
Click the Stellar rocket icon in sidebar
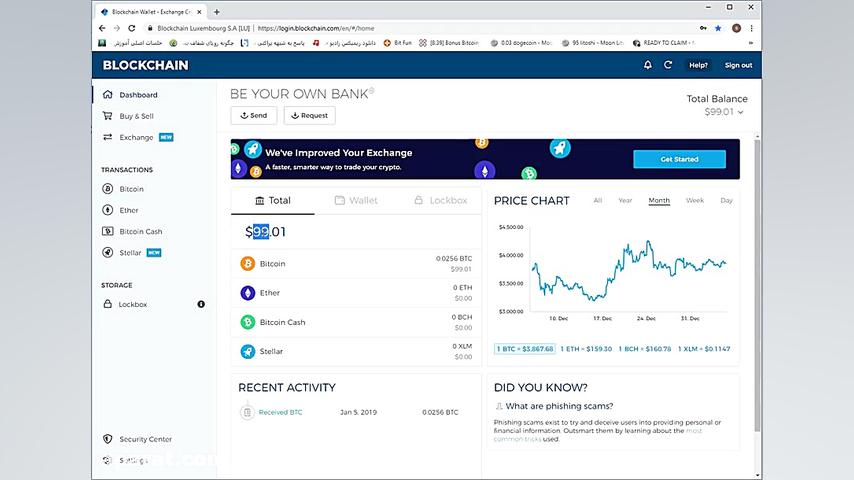tap(108, 252)
